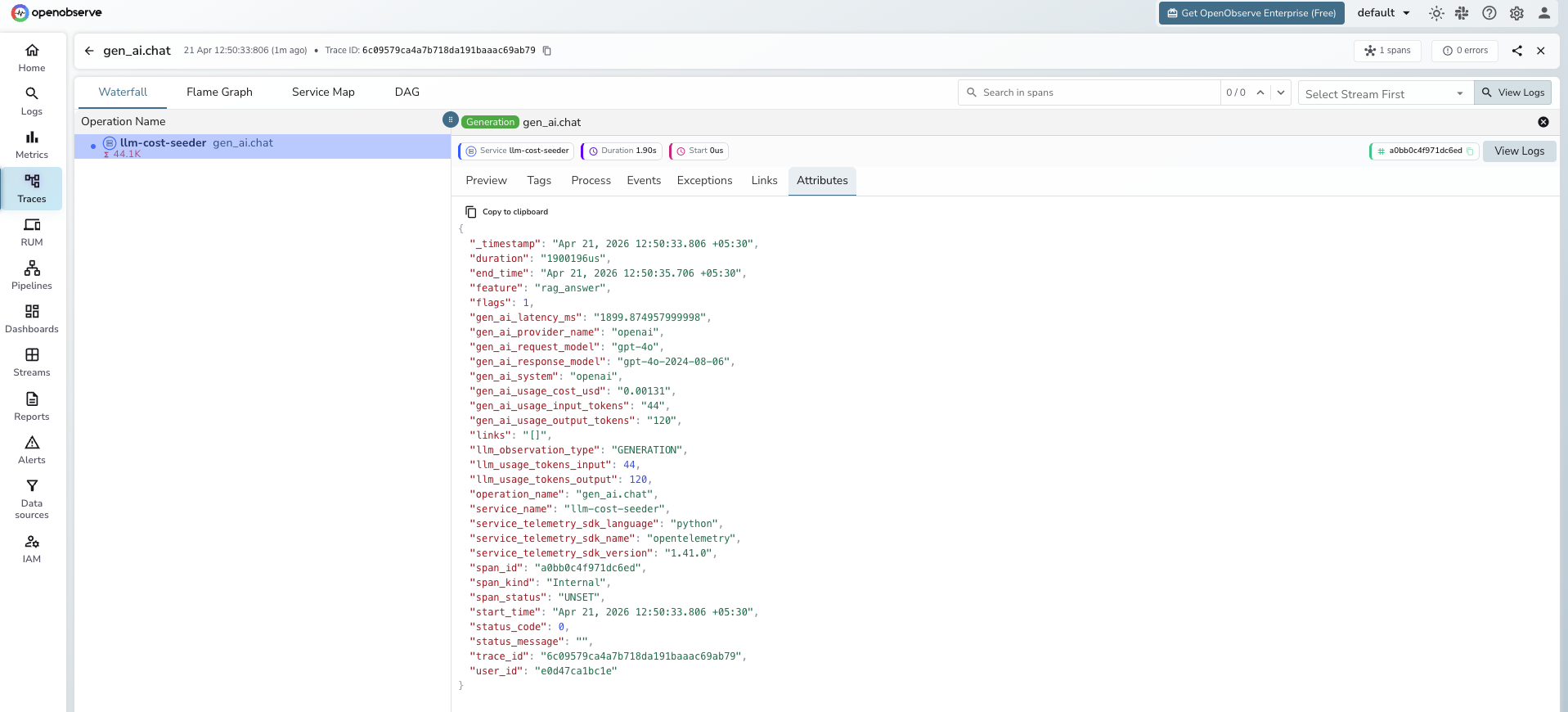Go to previous search match
Screen dimensions: 1568x712
tap(1260, 92)
